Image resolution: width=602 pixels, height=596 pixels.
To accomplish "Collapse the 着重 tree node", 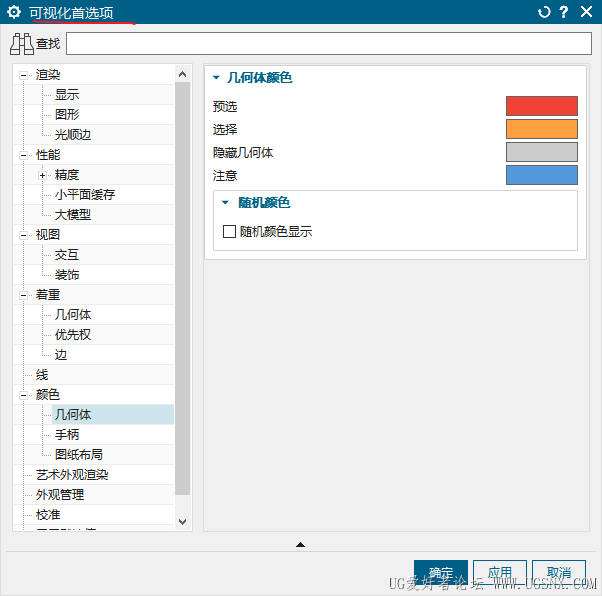I will pos(23,295).
